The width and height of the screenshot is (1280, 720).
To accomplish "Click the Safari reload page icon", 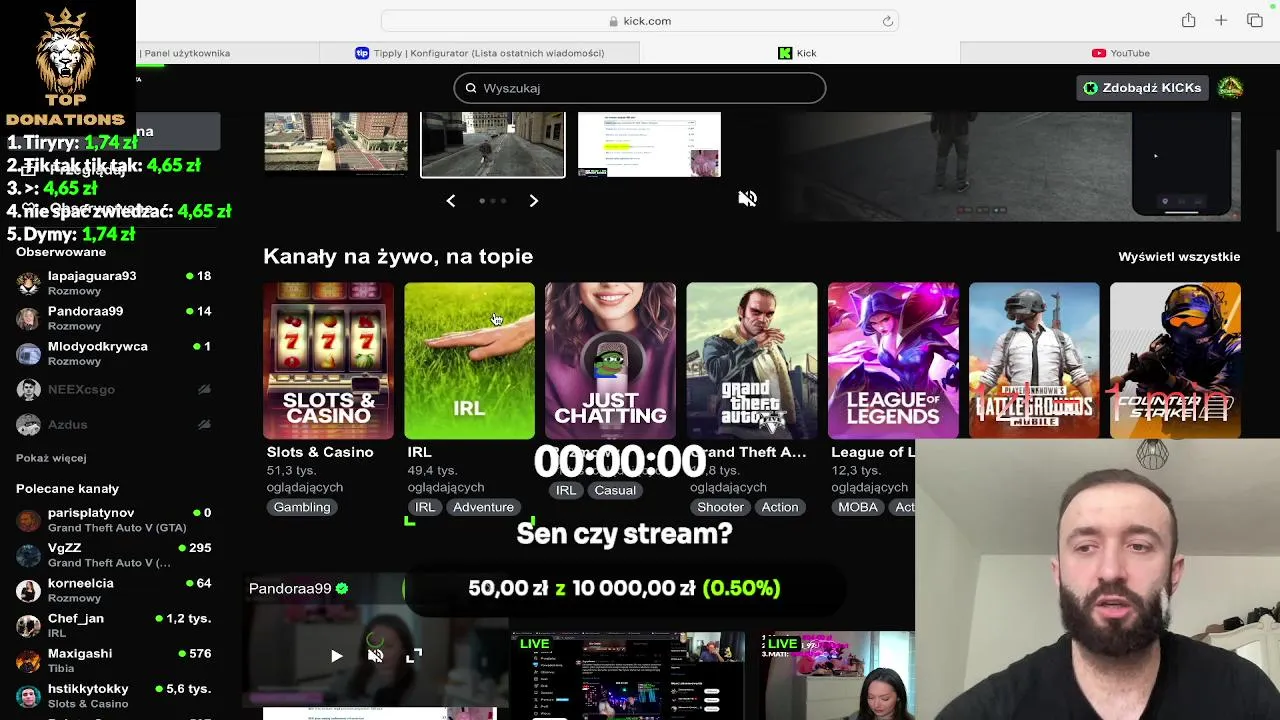I will tap(887, 21).
